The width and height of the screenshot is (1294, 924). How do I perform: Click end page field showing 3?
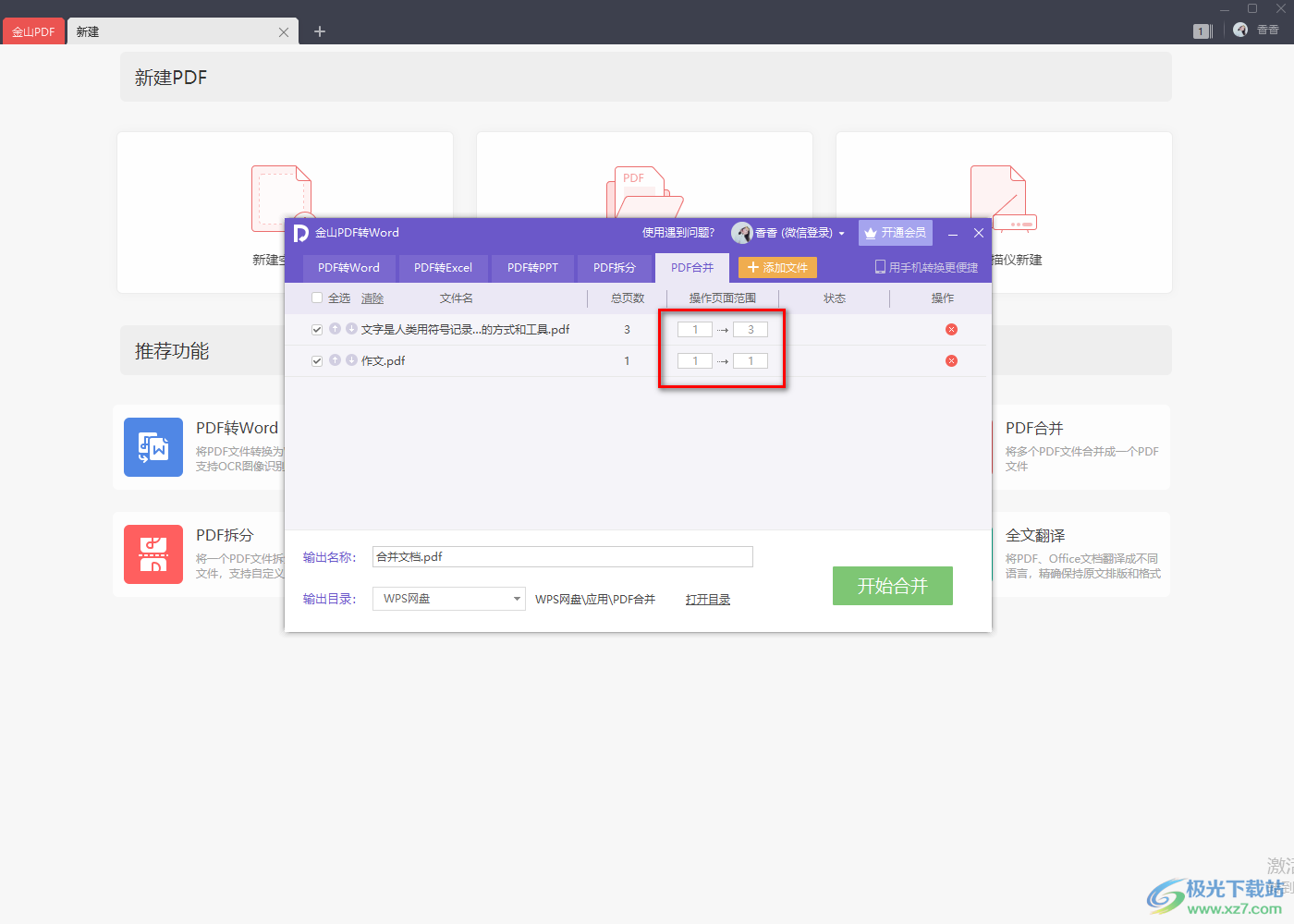pos(751,330)
